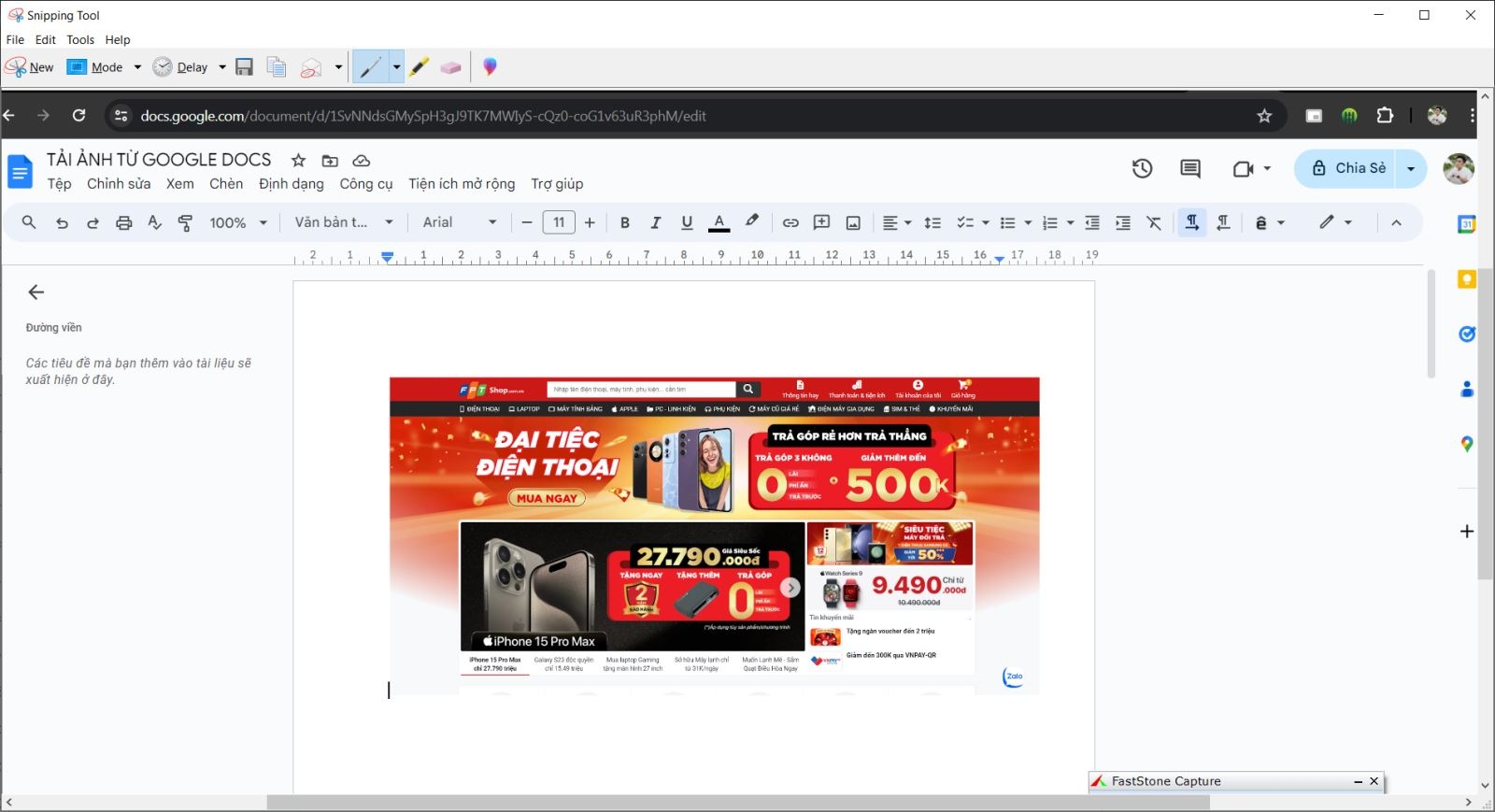This screenshot has height=812, width=1495.
Task: Open Paint 3D edit balloon icon
Action: (490, 67)
